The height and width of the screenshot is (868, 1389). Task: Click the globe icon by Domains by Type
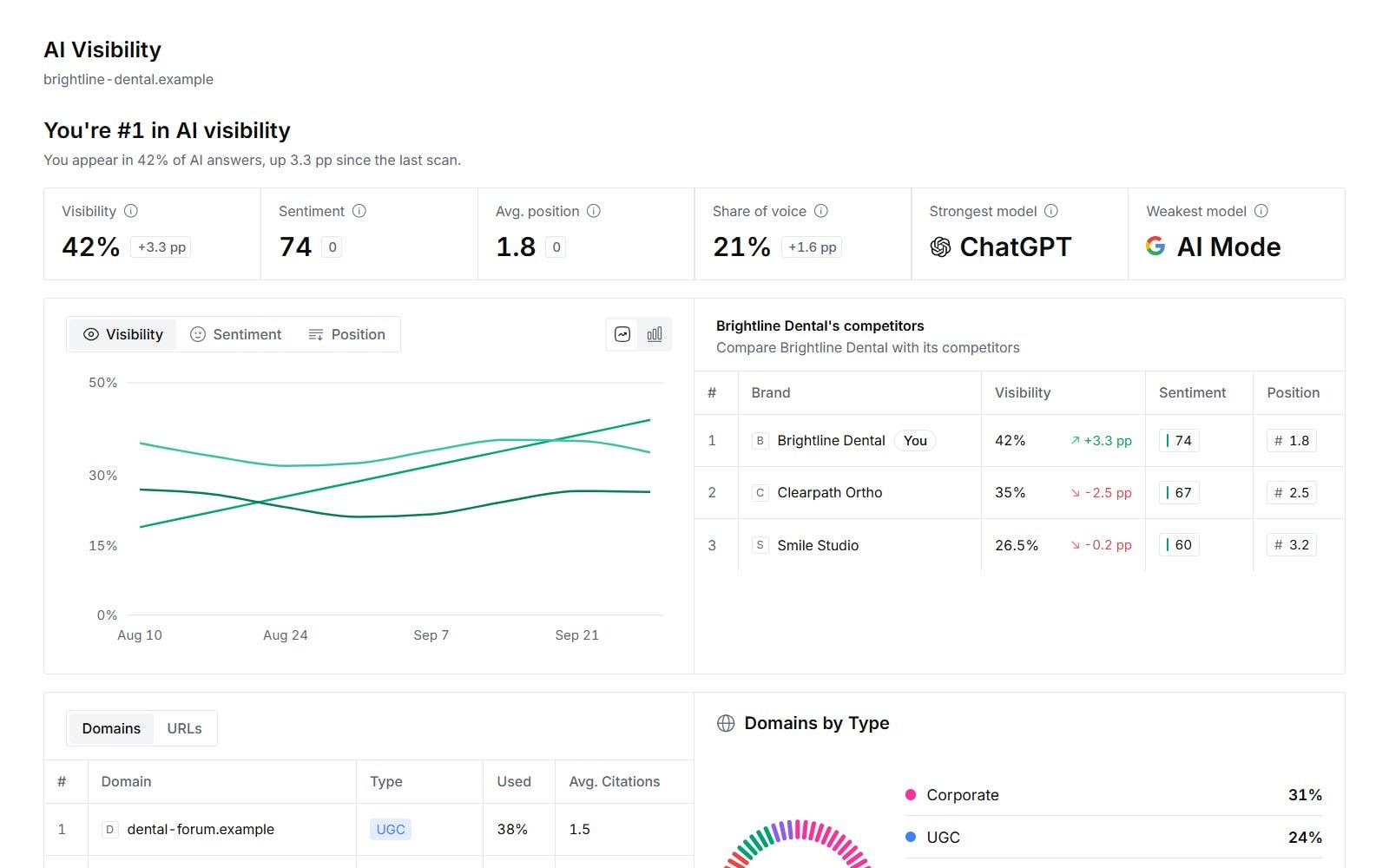click(x=726, y=723)
